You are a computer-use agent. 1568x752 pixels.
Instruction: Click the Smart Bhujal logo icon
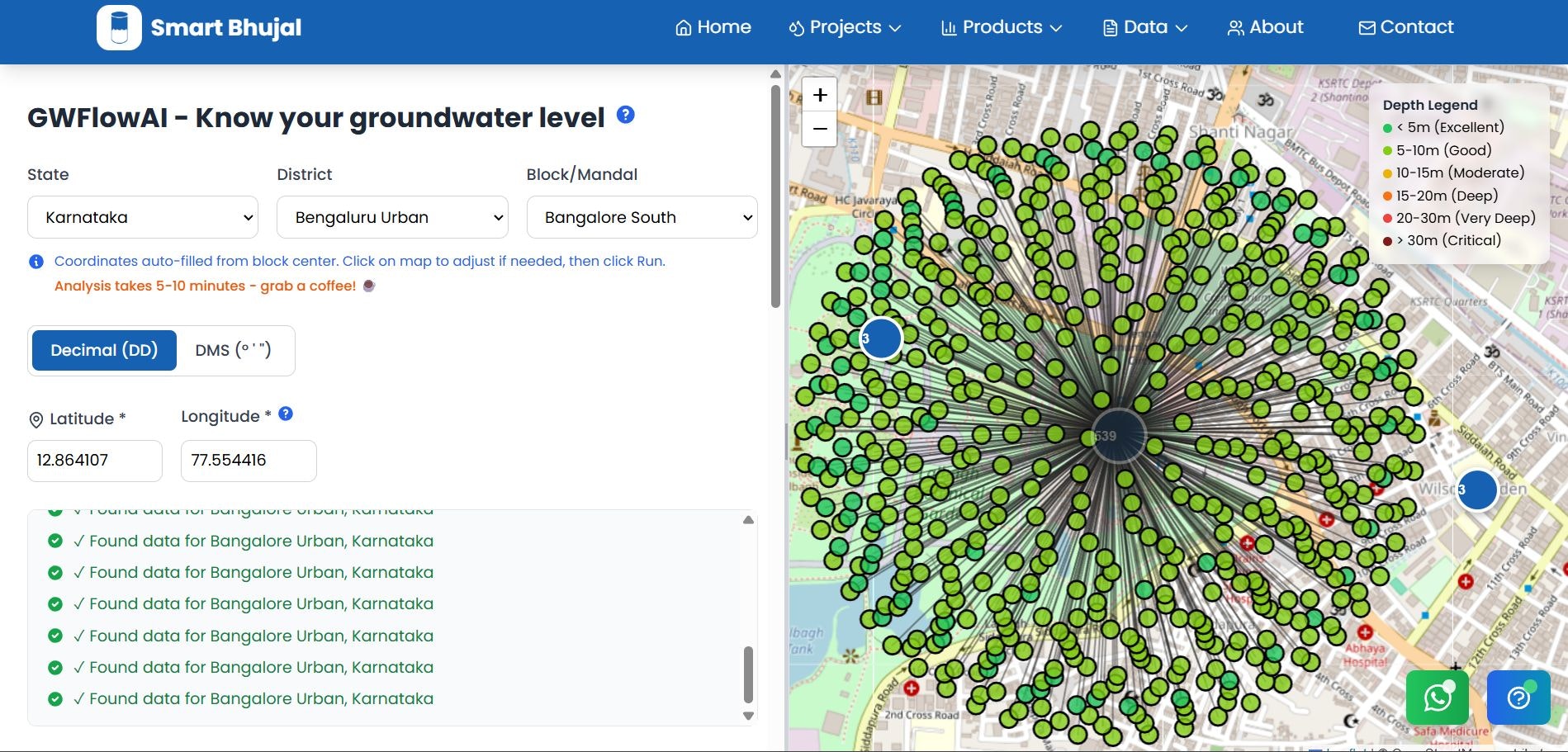tap(119, 27)
